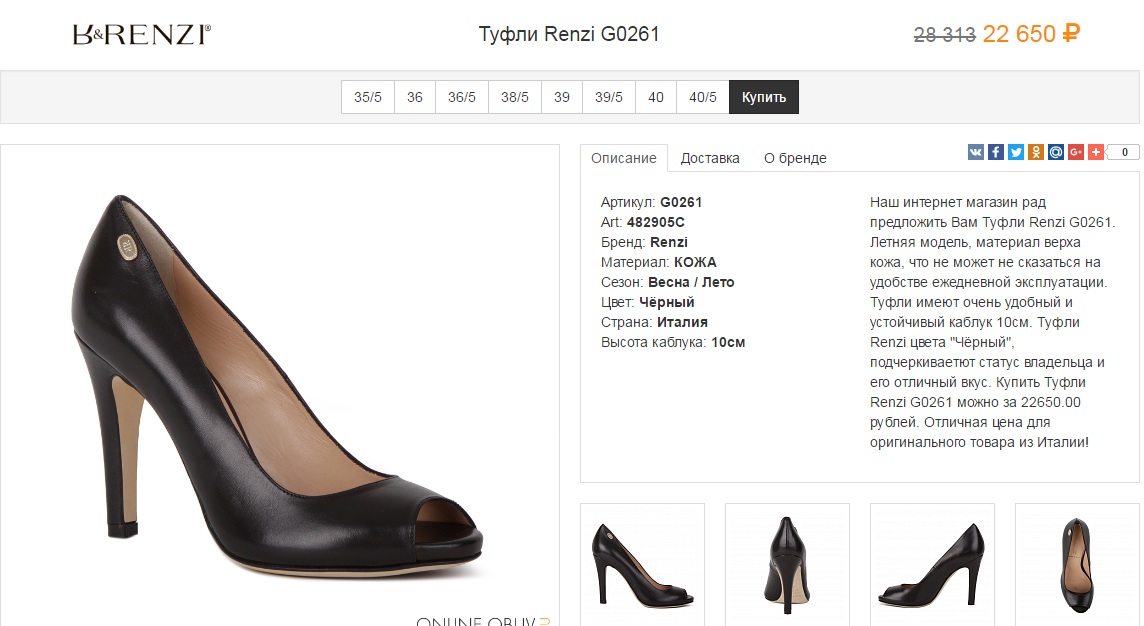Share product on Facebook

[x=996, y=152]
